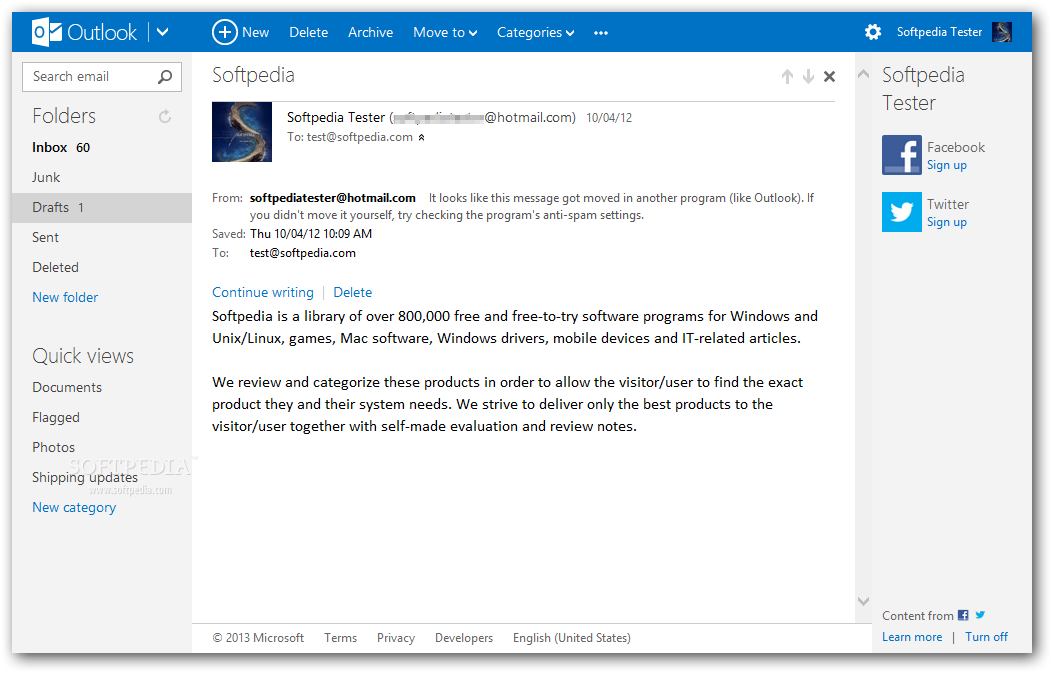Viewport: 1052px width, 673px height.
Task: Click the search magnifier icon
Action: coord(164,76)
